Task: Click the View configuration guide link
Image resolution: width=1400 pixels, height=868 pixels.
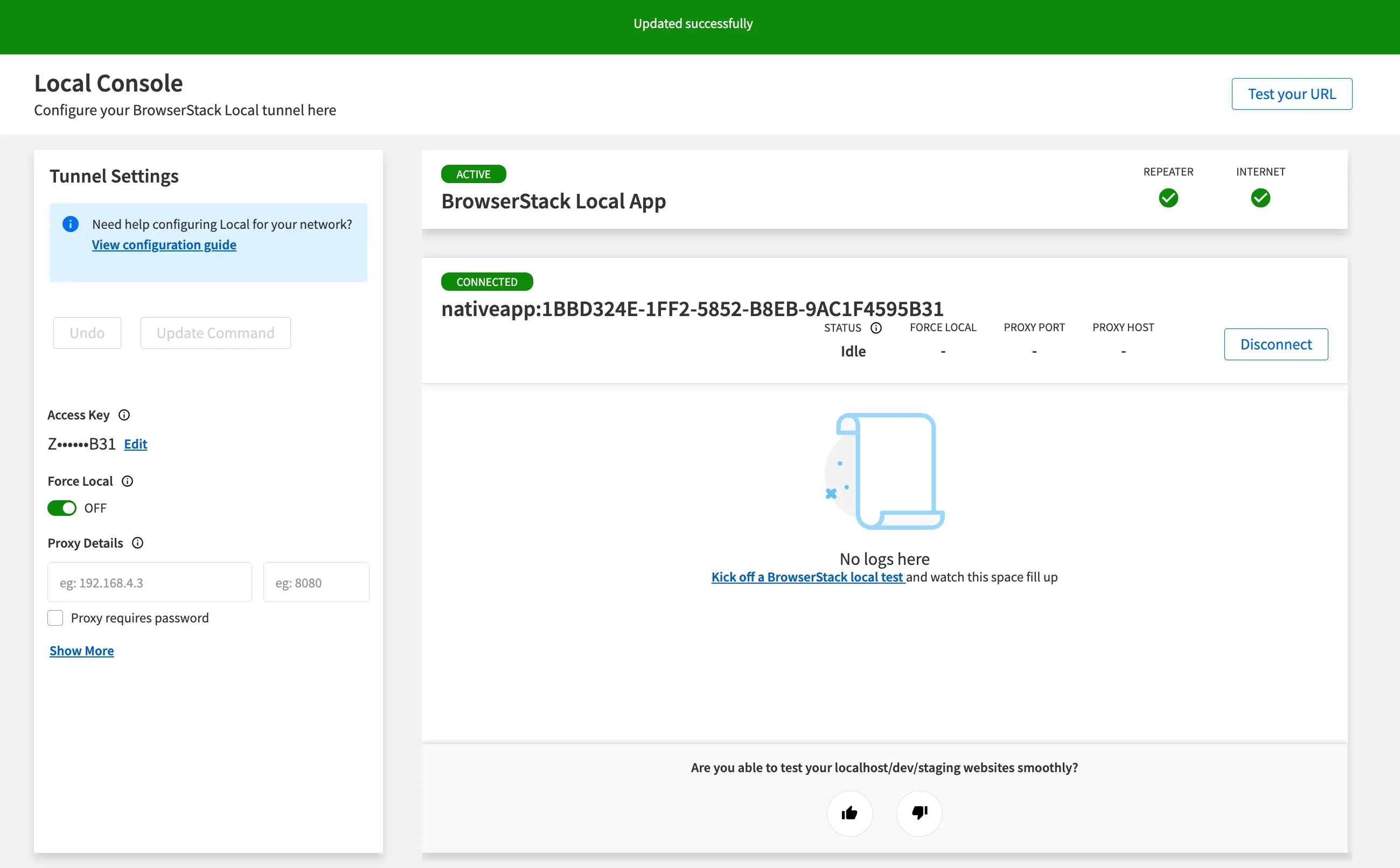Action: (163, 244)
